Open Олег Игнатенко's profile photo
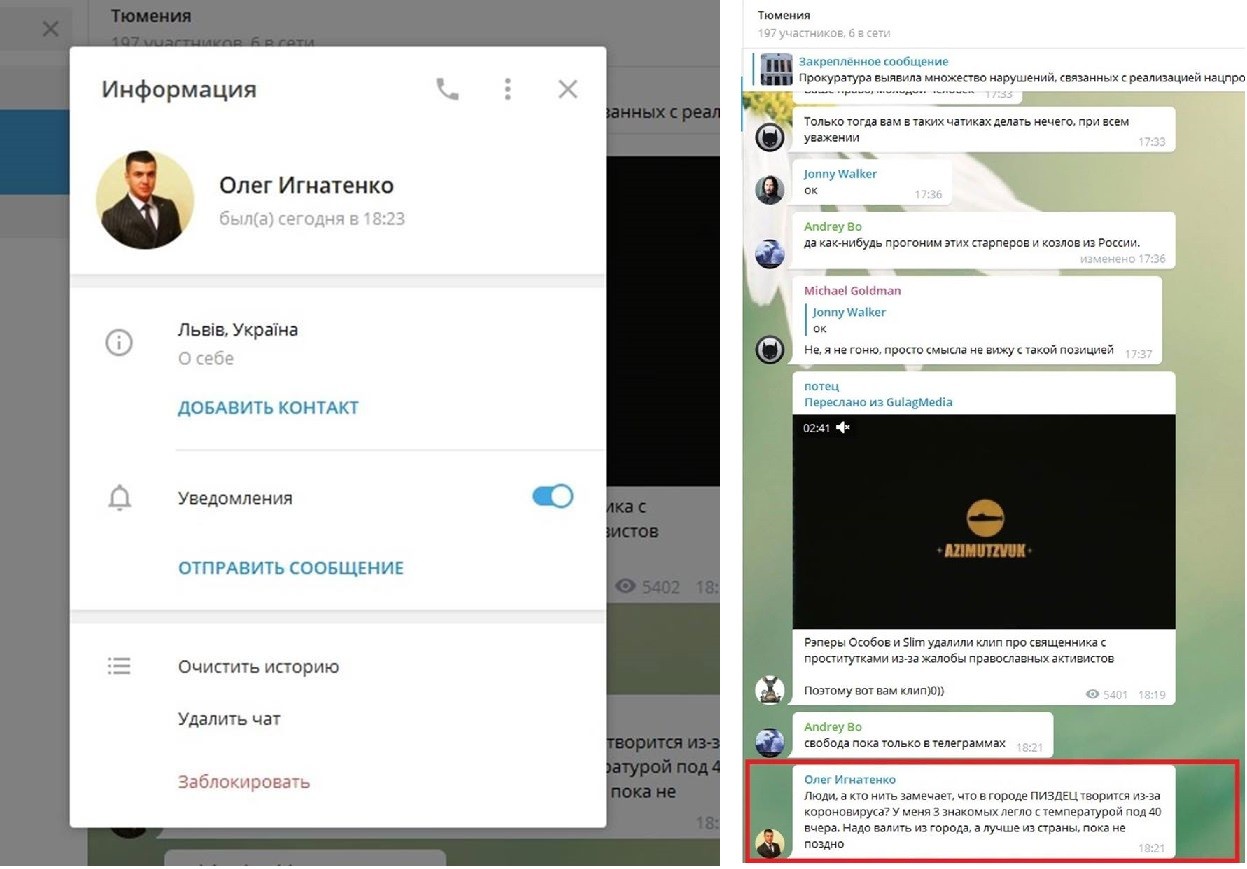Viewport: 1247px width, 869px height. click(145, 200)
